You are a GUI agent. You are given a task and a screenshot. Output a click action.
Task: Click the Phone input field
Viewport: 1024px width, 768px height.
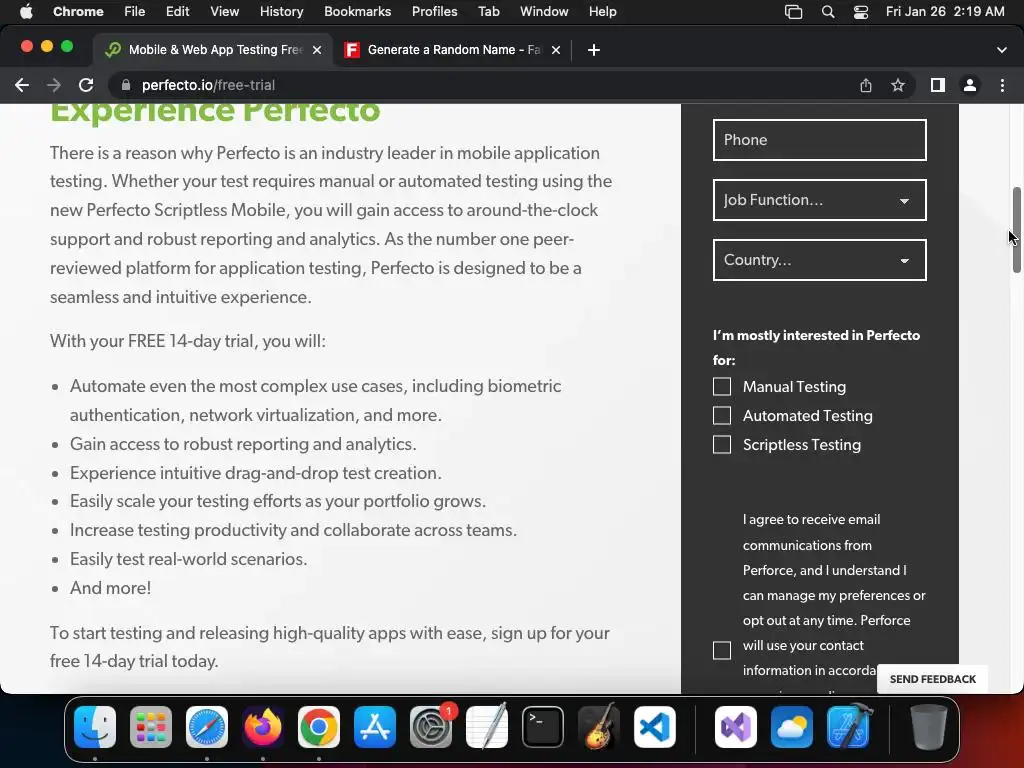(x=820, y=140)
